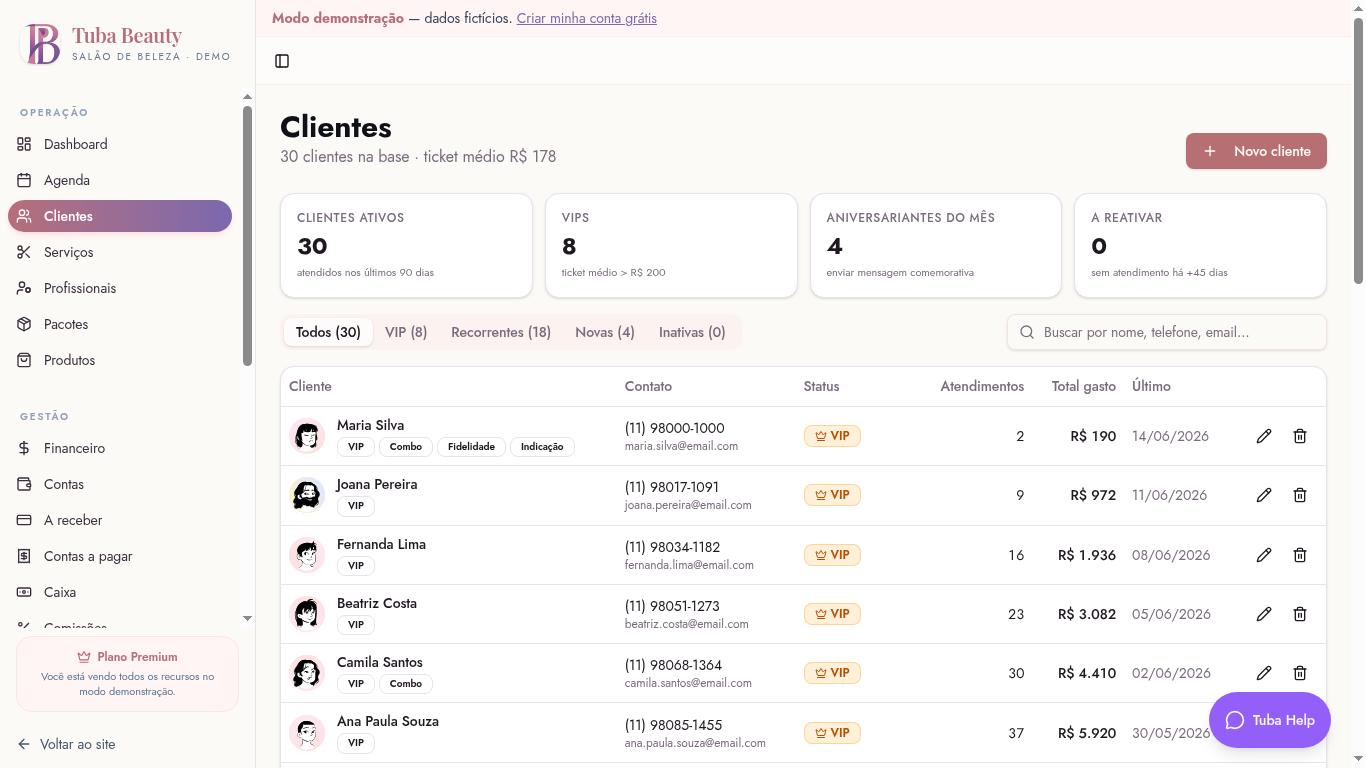Open the Tuba Help chat button
Screen dimensions: 1366x768
coord(1270,720)
